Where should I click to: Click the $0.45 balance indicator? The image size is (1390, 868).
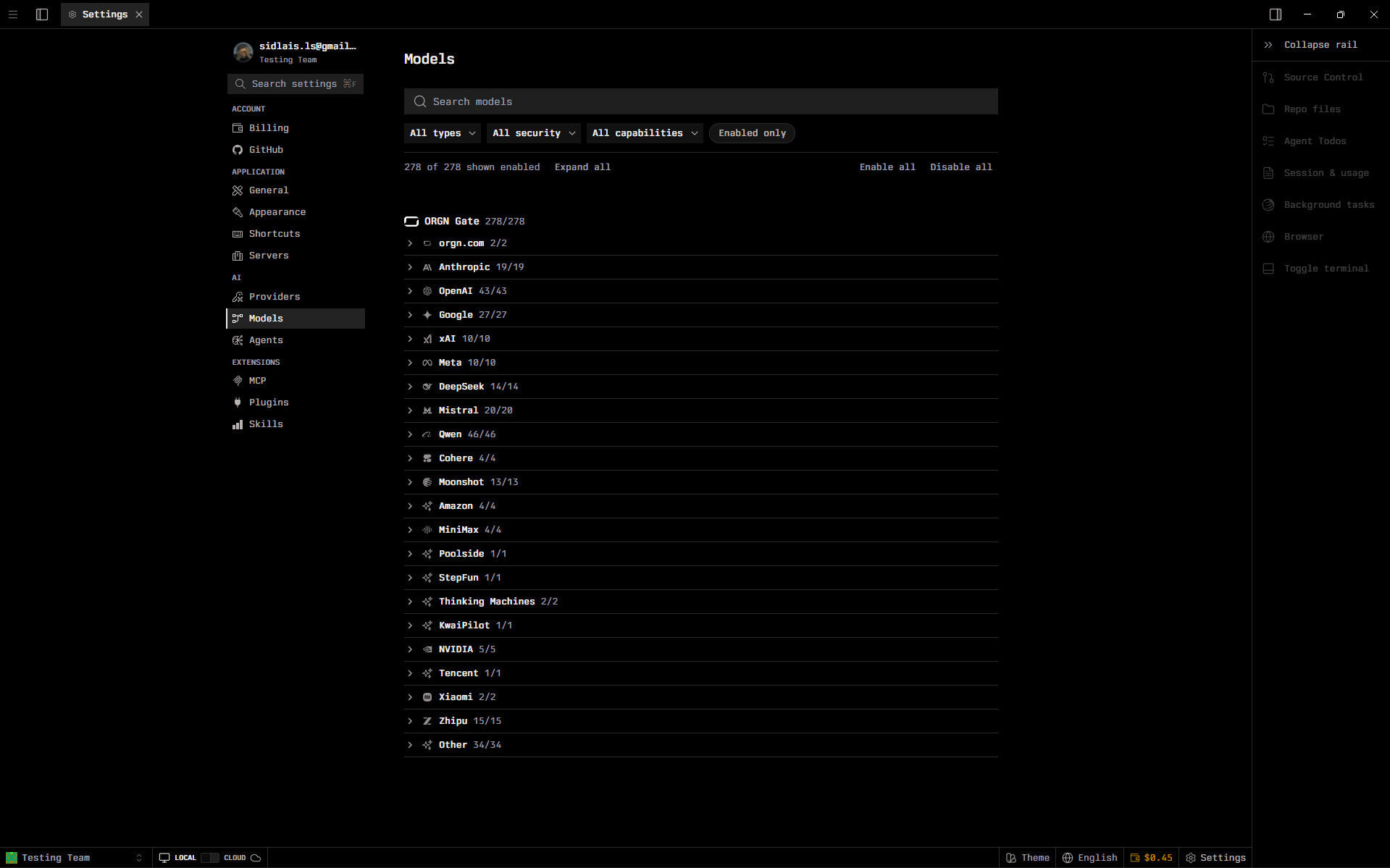point(1151,858)
